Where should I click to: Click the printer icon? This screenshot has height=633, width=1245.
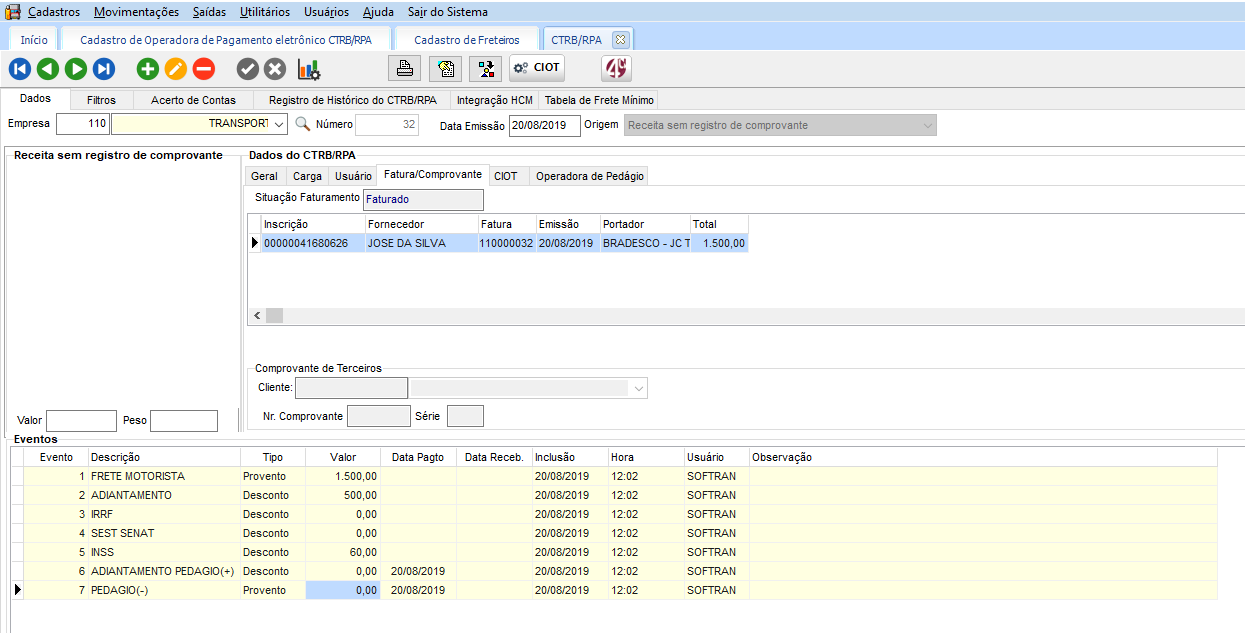click(x=404, y=69)
